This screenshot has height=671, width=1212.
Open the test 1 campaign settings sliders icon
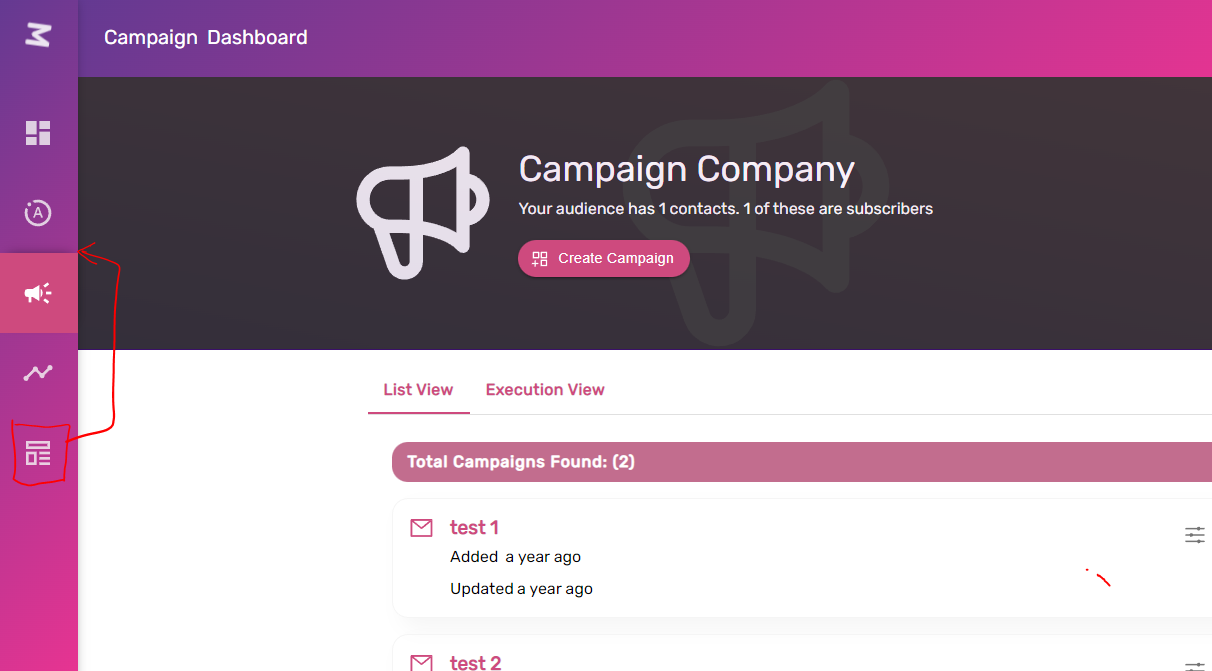[1195, 535]
